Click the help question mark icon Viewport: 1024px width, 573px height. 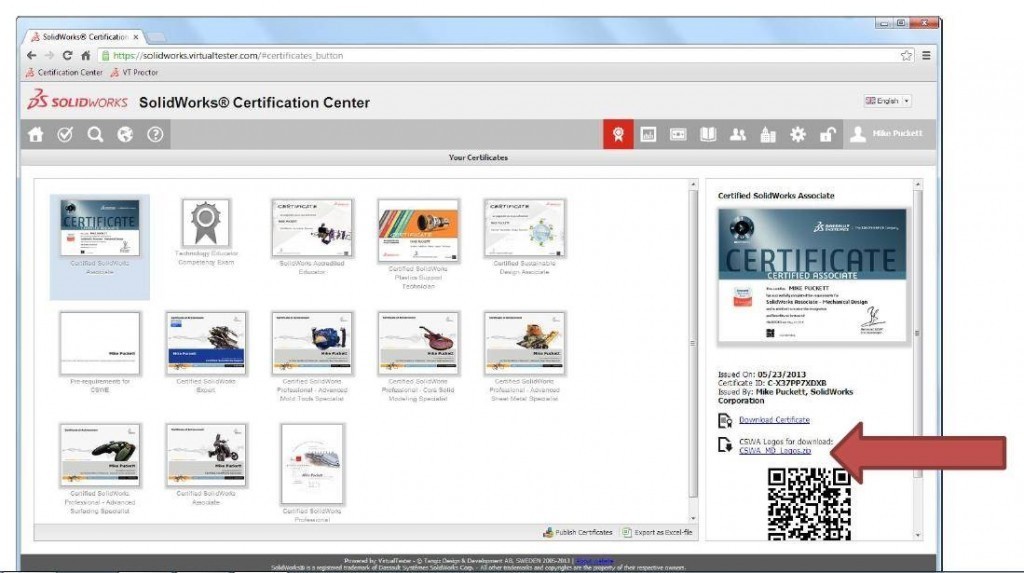click(x=155, y=135)
